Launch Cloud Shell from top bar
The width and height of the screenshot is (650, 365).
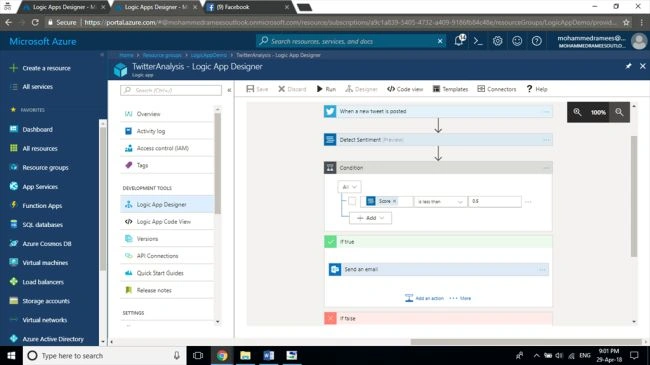[x=478, y=41]
